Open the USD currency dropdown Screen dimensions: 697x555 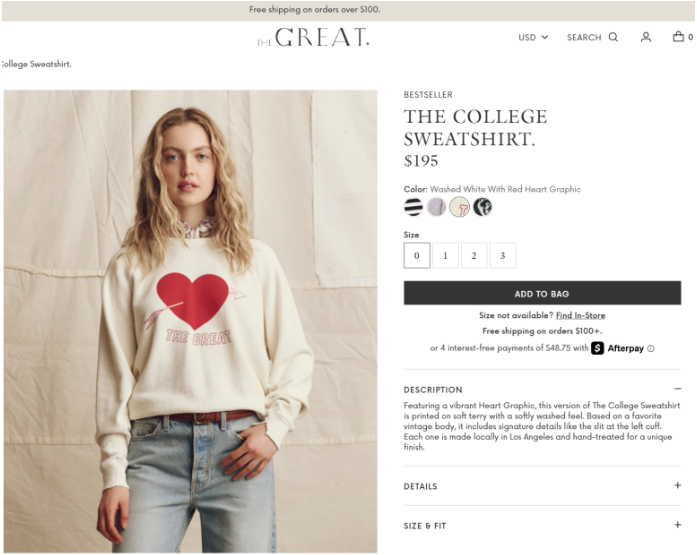[x=533, y=37]
